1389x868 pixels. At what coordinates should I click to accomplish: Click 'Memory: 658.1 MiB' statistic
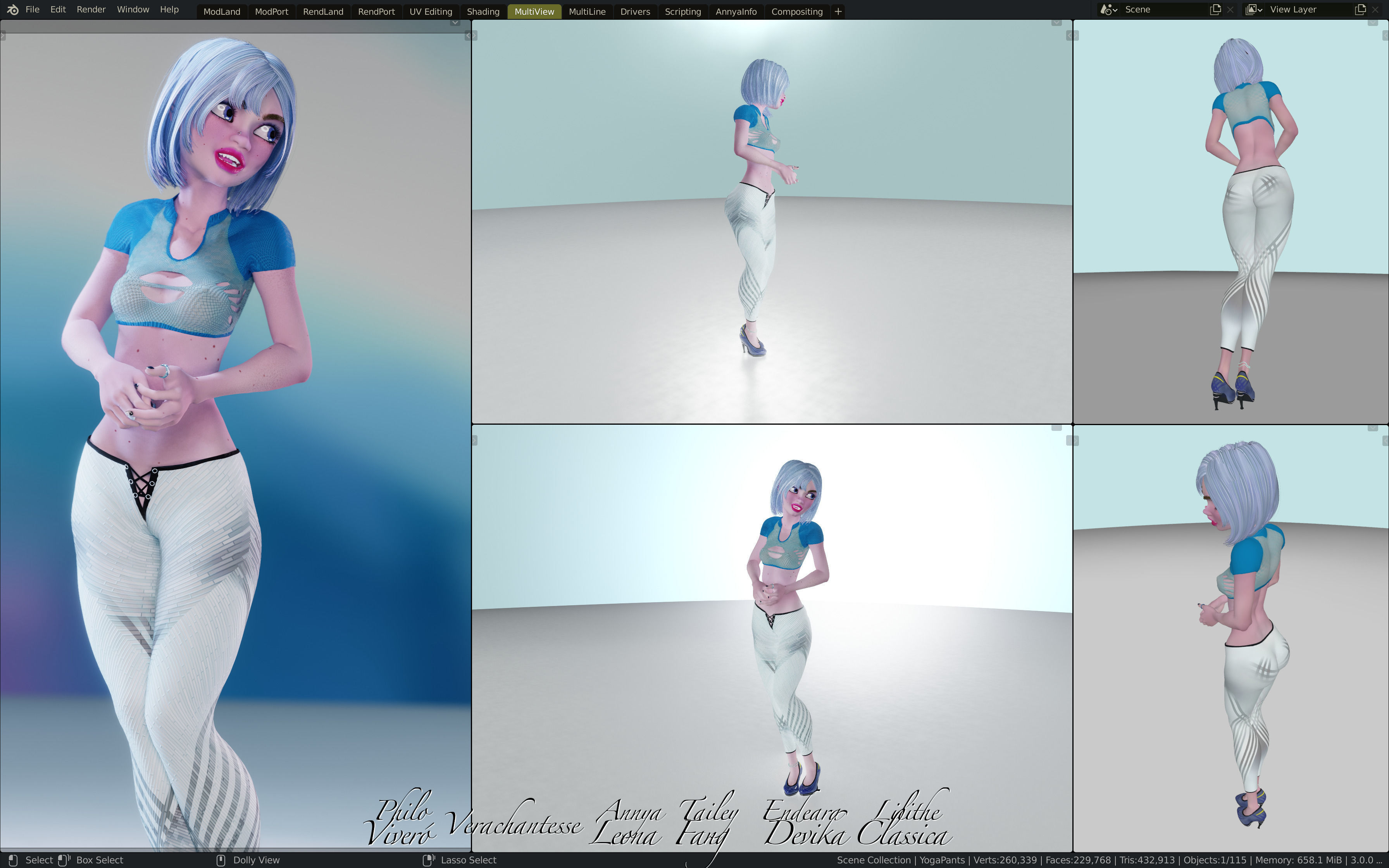click(1298, 860)
